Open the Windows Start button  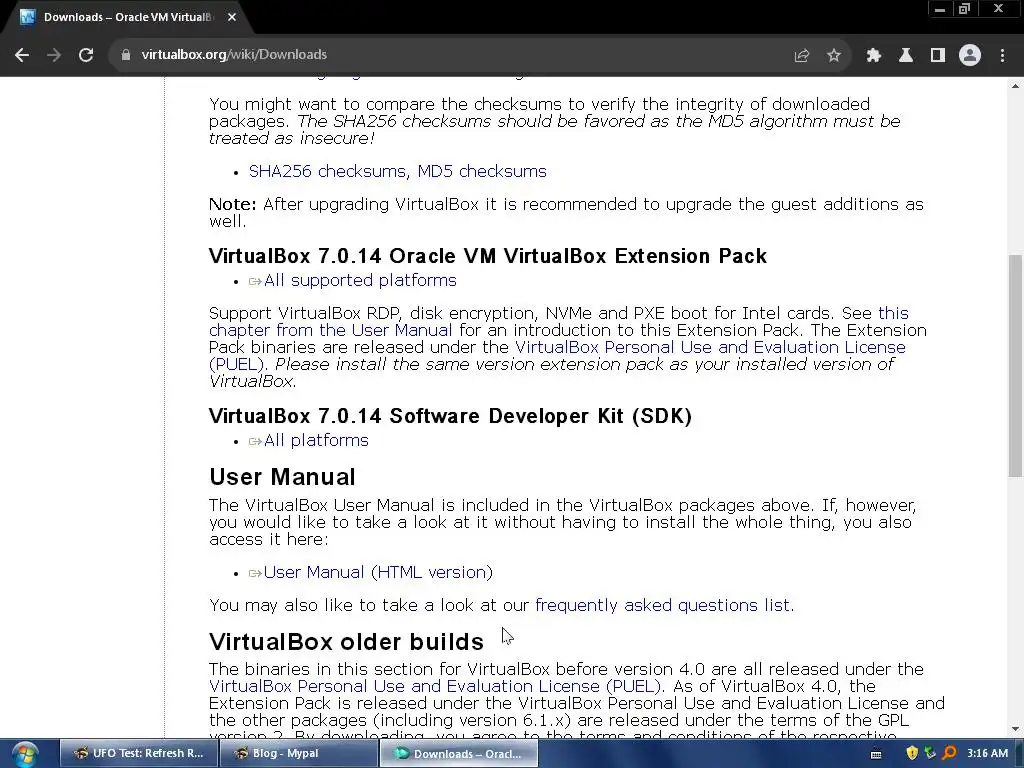(x=25, y=754)
